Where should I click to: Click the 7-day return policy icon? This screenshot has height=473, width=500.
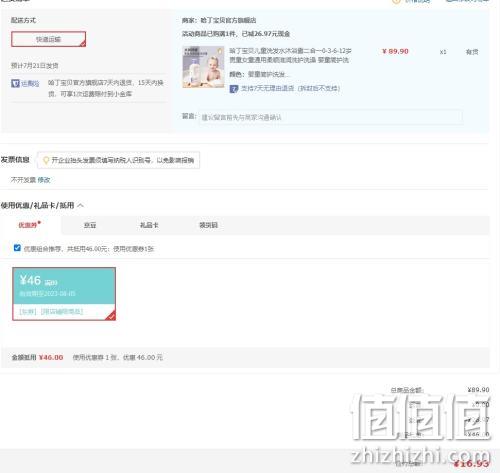234,89
